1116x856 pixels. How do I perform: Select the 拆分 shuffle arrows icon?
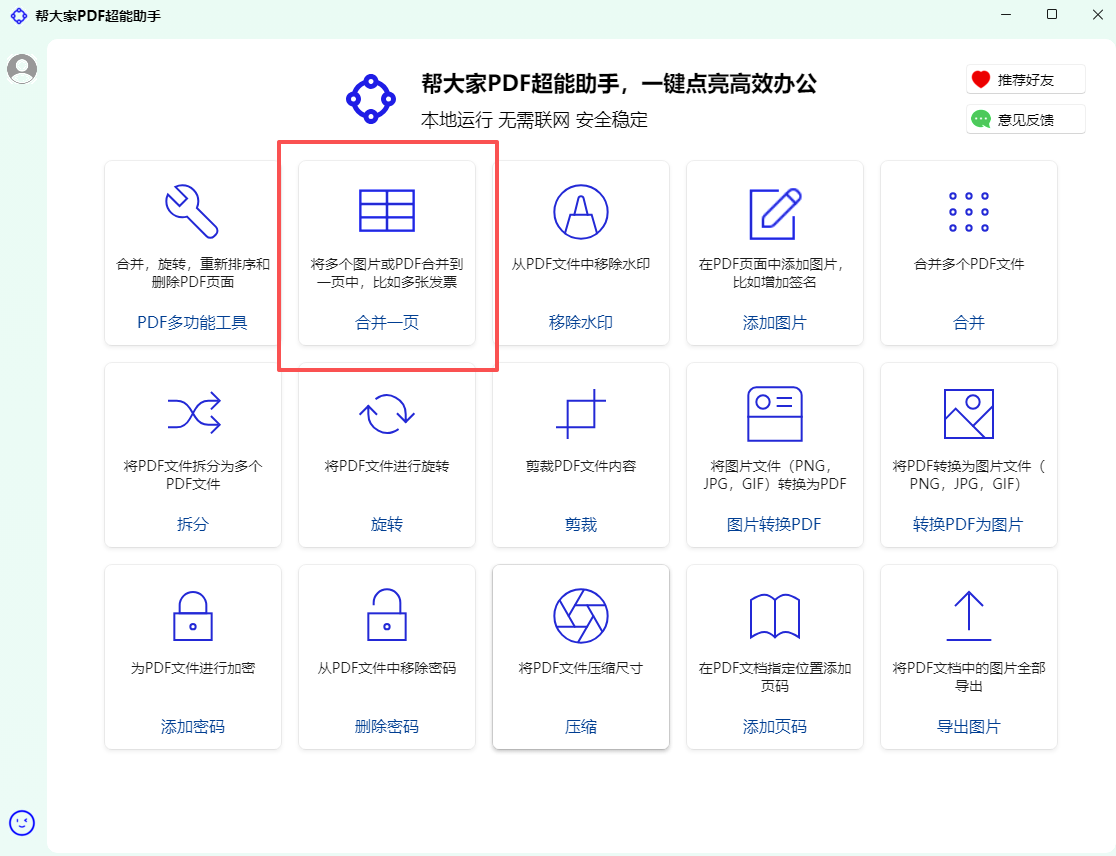click(x=192, y=413)
